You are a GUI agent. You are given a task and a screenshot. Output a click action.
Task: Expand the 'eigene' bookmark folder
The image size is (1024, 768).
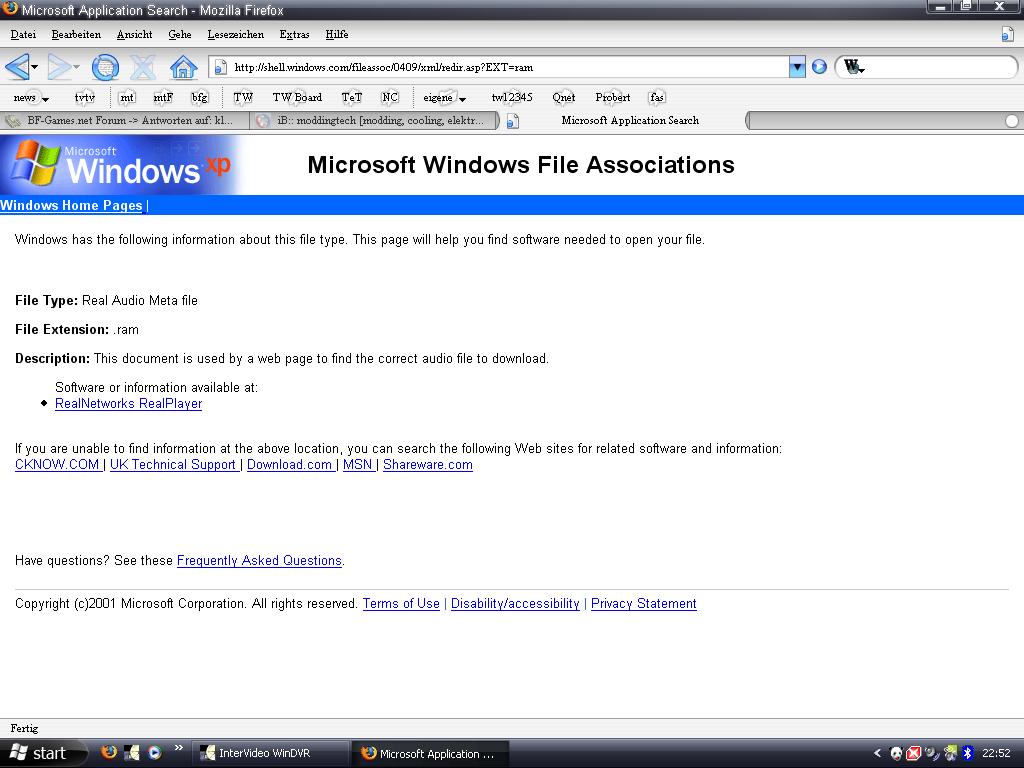[x=444, y=97]
